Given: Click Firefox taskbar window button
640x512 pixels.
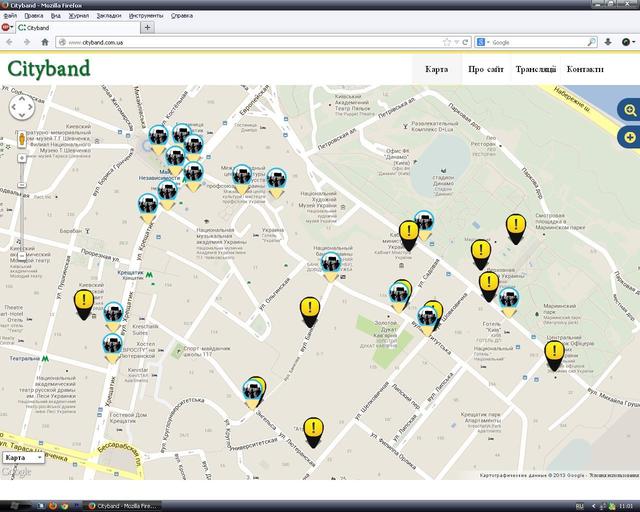Looking at the screenshot, I should [x=123, y=506].
